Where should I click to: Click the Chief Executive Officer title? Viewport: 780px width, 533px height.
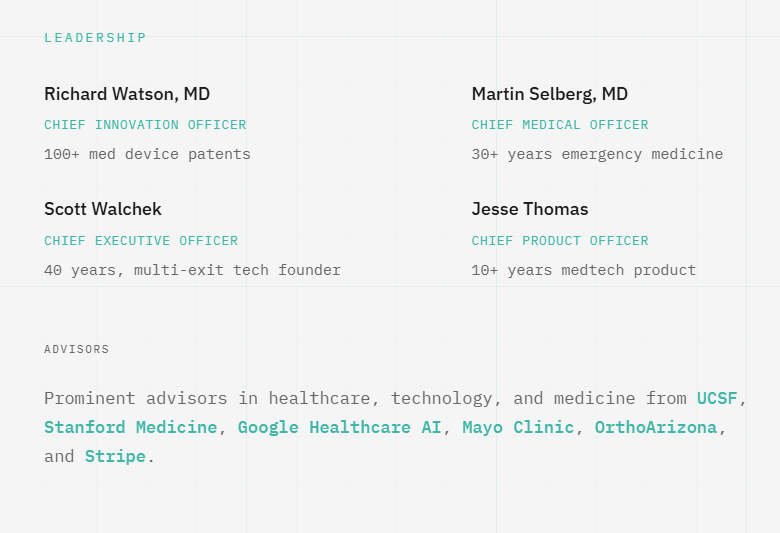141,241
